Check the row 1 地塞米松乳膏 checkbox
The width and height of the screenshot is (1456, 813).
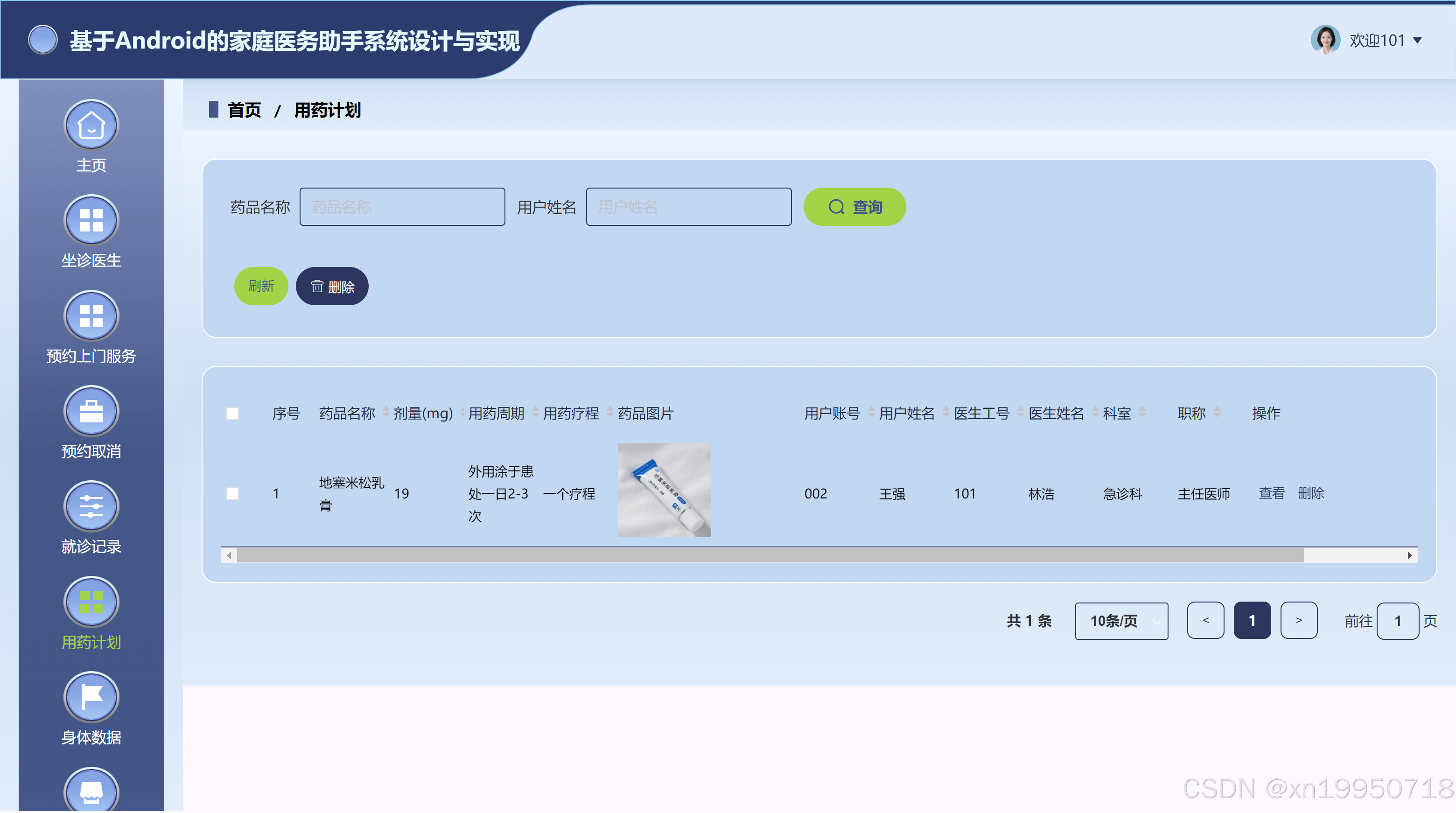(x=232, y=494)
